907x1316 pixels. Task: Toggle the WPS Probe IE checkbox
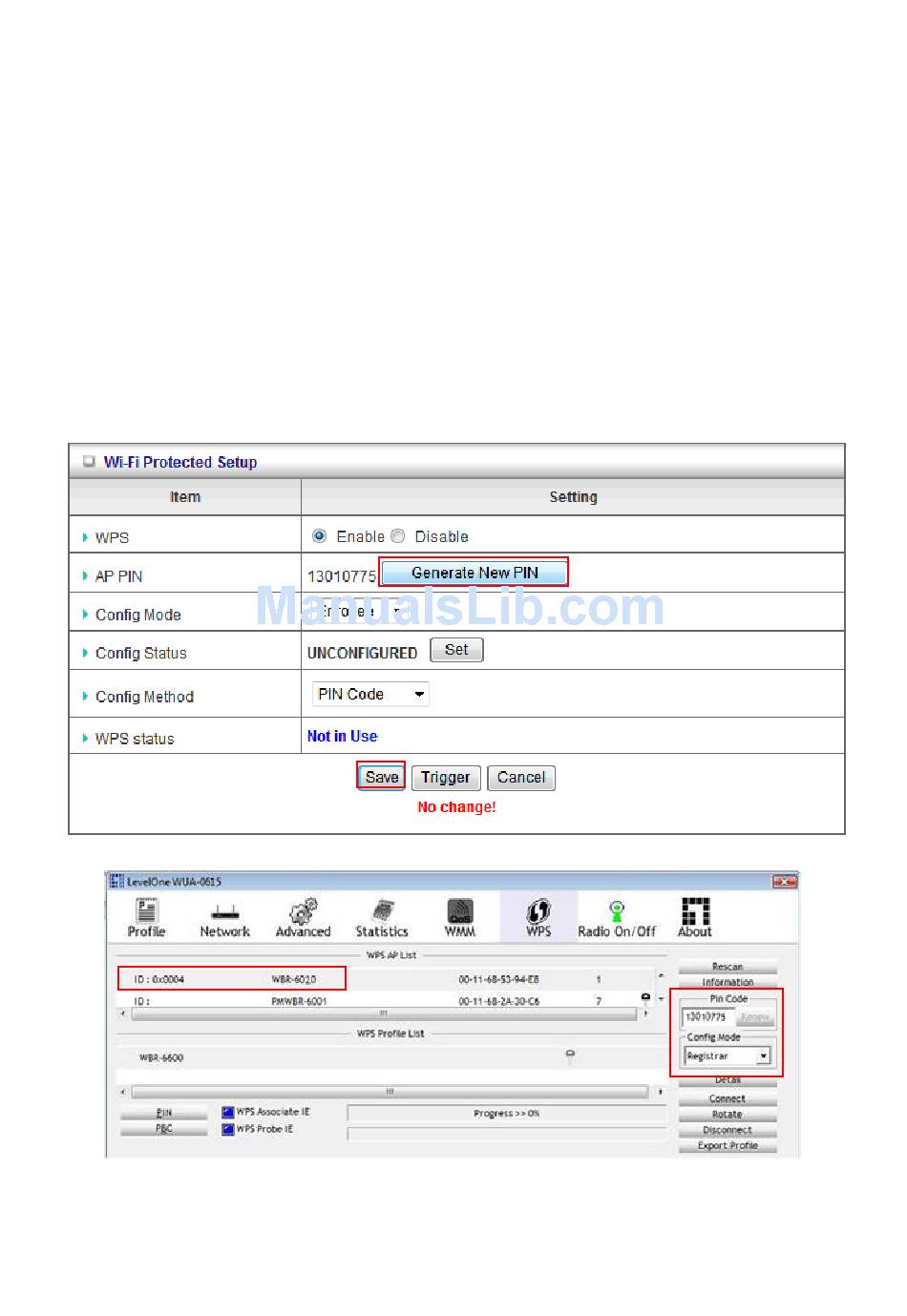(x=228, y=1129)
